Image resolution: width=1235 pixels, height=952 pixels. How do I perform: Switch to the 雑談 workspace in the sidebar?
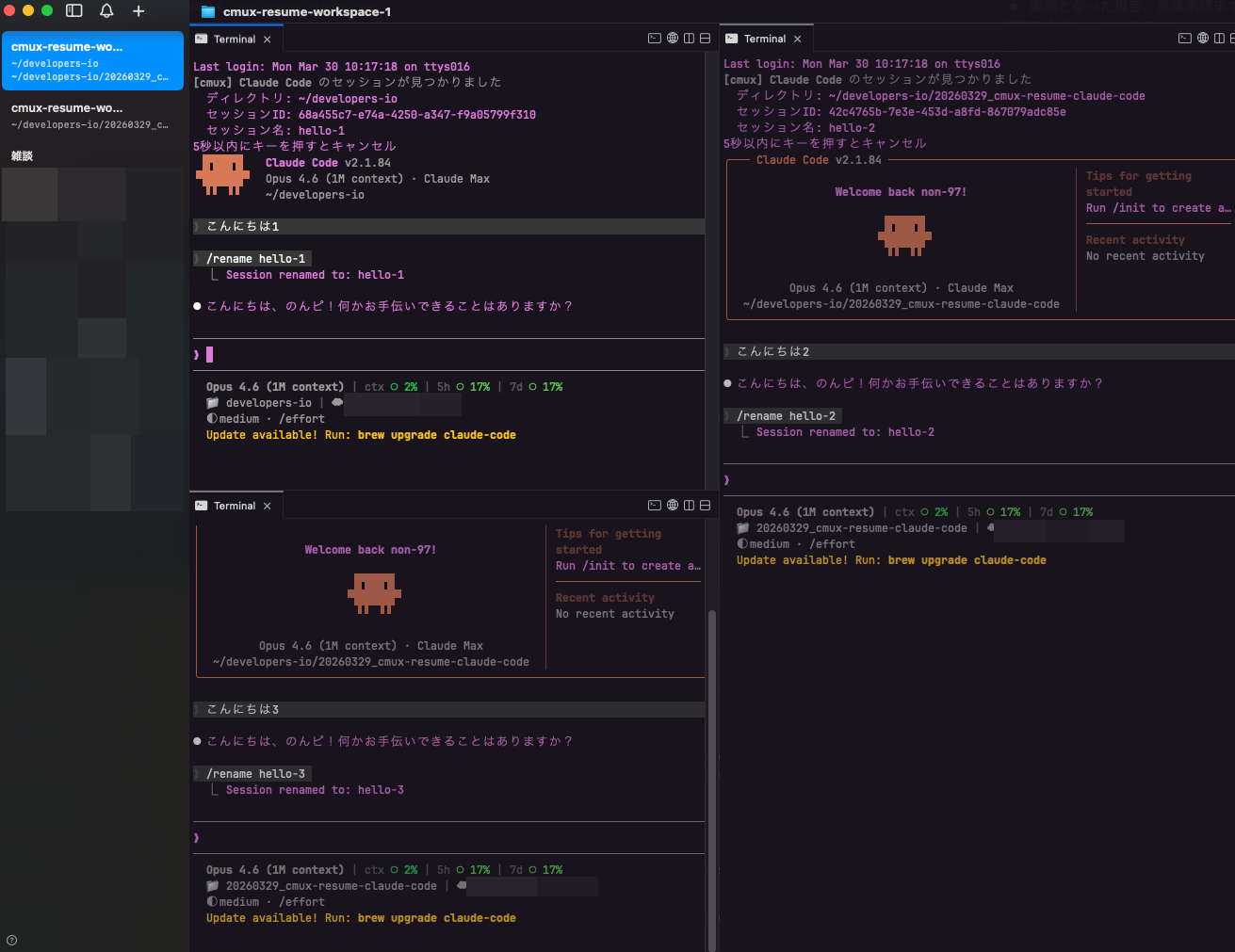23,155
